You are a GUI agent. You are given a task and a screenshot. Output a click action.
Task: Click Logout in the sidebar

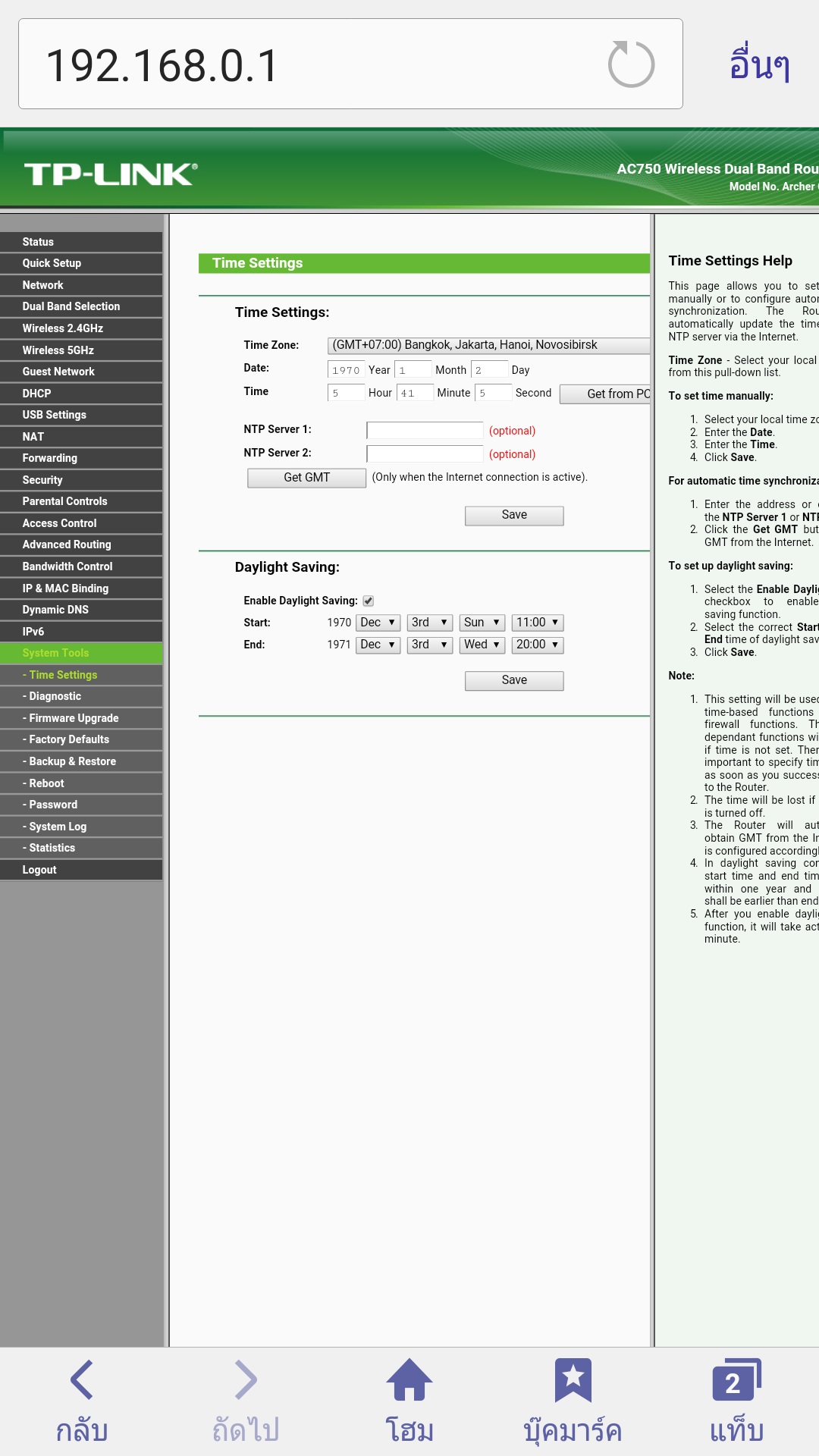(x=81, y=870)
